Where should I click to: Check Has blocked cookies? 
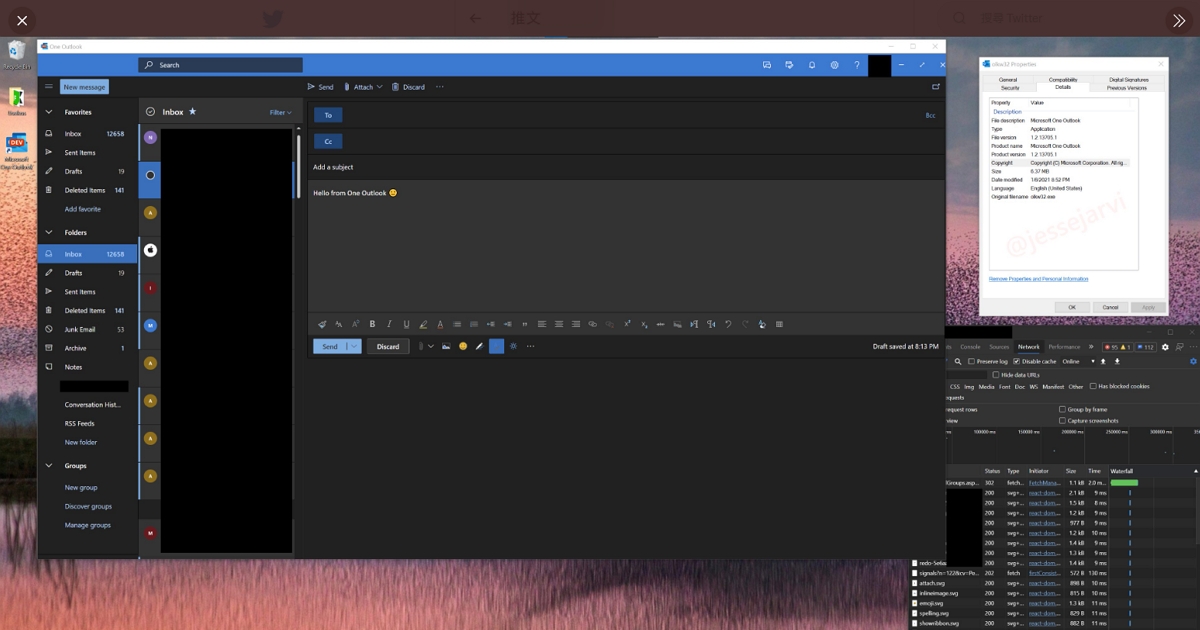pos(1092,386)
